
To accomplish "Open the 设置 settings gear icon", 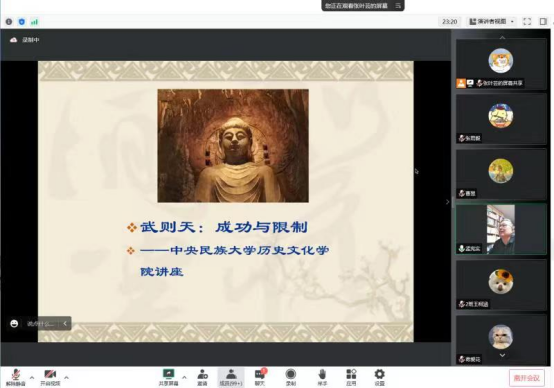I will point(379,377).
